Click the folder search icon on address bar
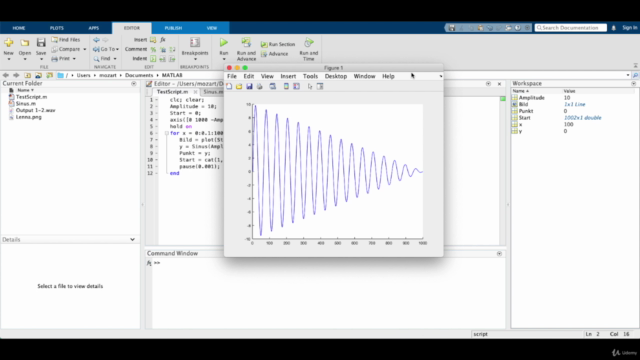Image resolution: width=640 pixels, height=360 pixels. click(x=636, y=76)
